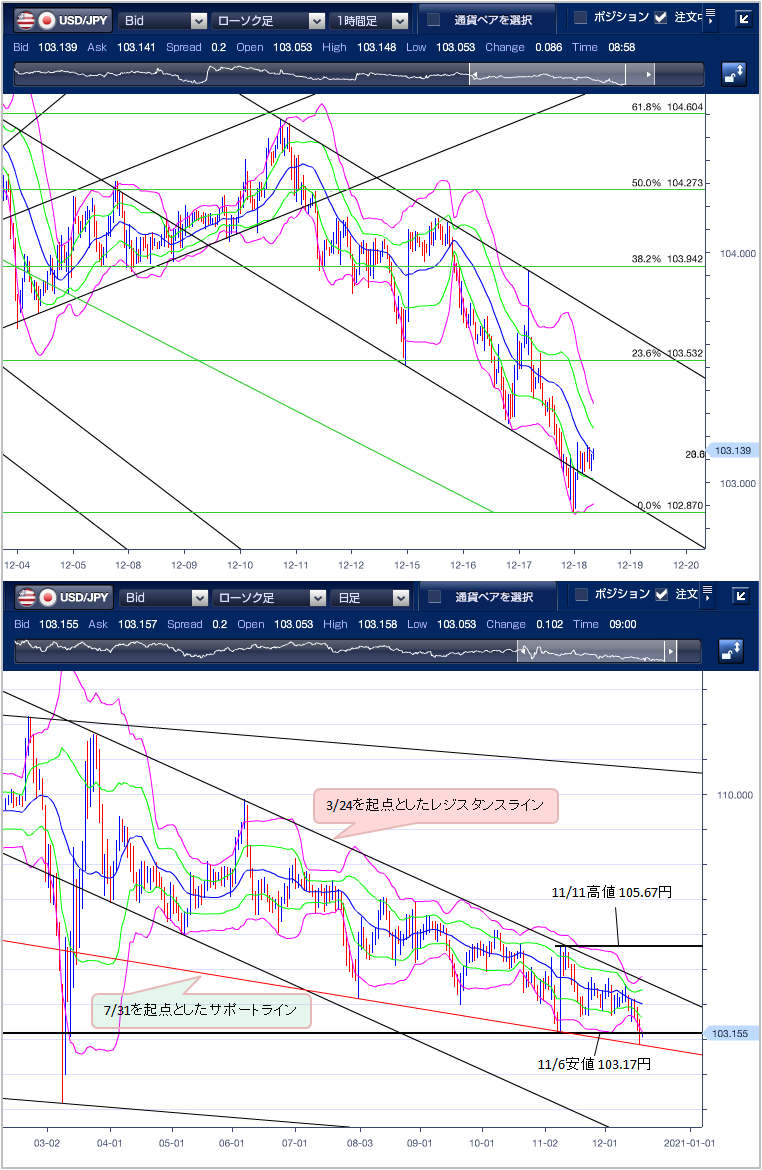Click the top chart's scale reset icon
Viewport: 762px width, 1170px height.
734,74
